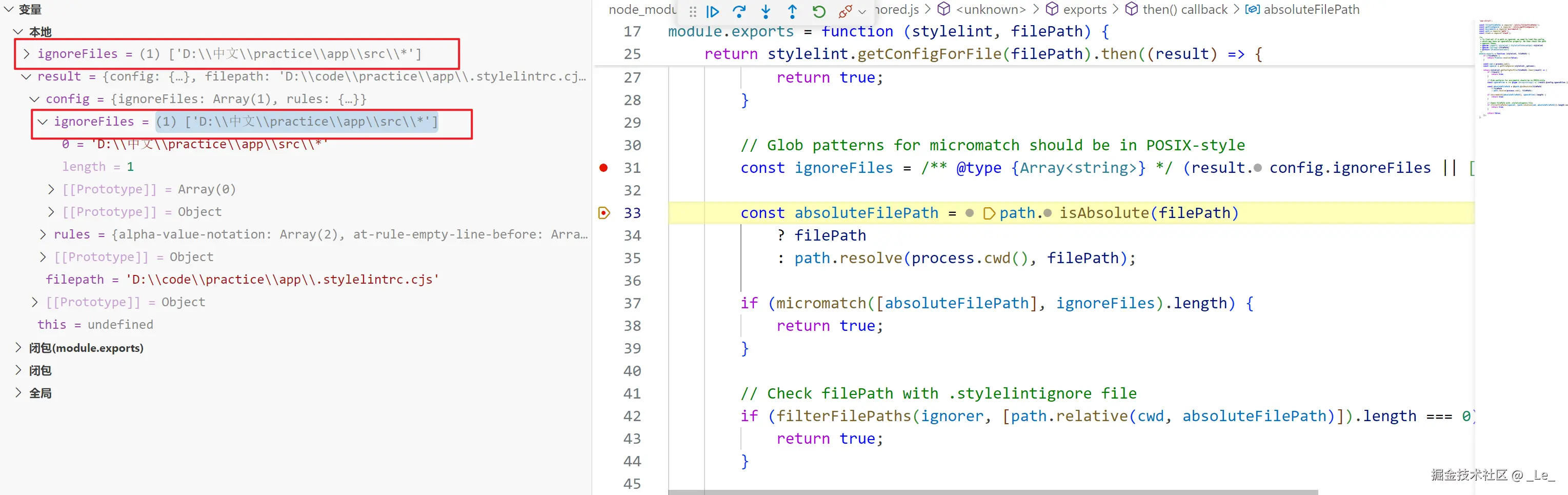Grab the debug toolbar drag handle
Viewport: 1568px width, 495px height.
click(x=692, y=12)
